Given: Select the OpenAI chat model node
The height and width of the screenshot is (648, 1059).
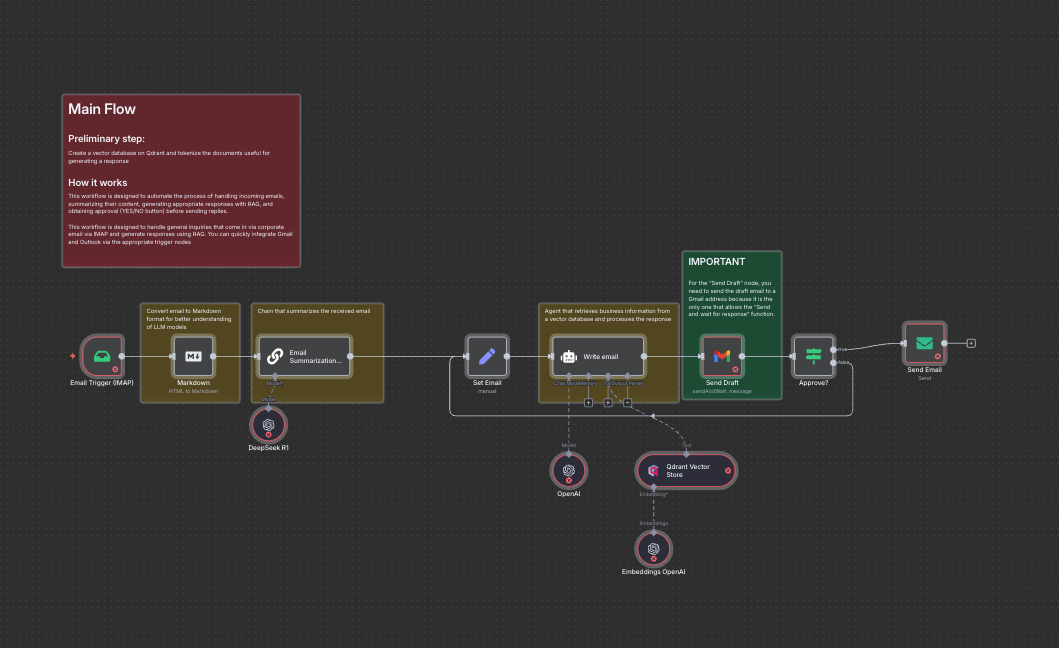Looking at the screenshot, I should click(568, 470).
